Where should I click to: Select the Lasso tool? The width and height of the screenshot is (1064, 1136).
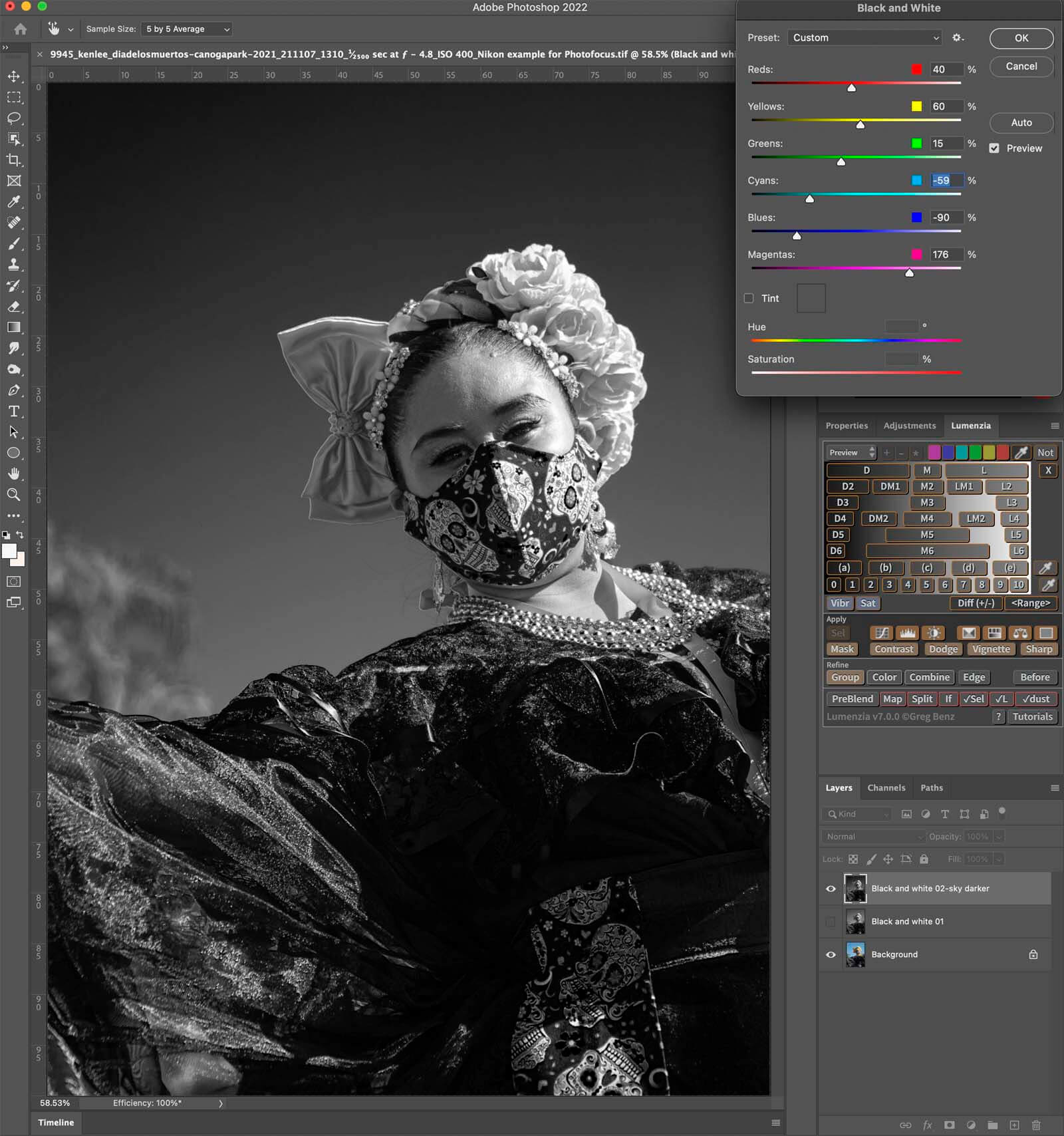tap(13, 118)
